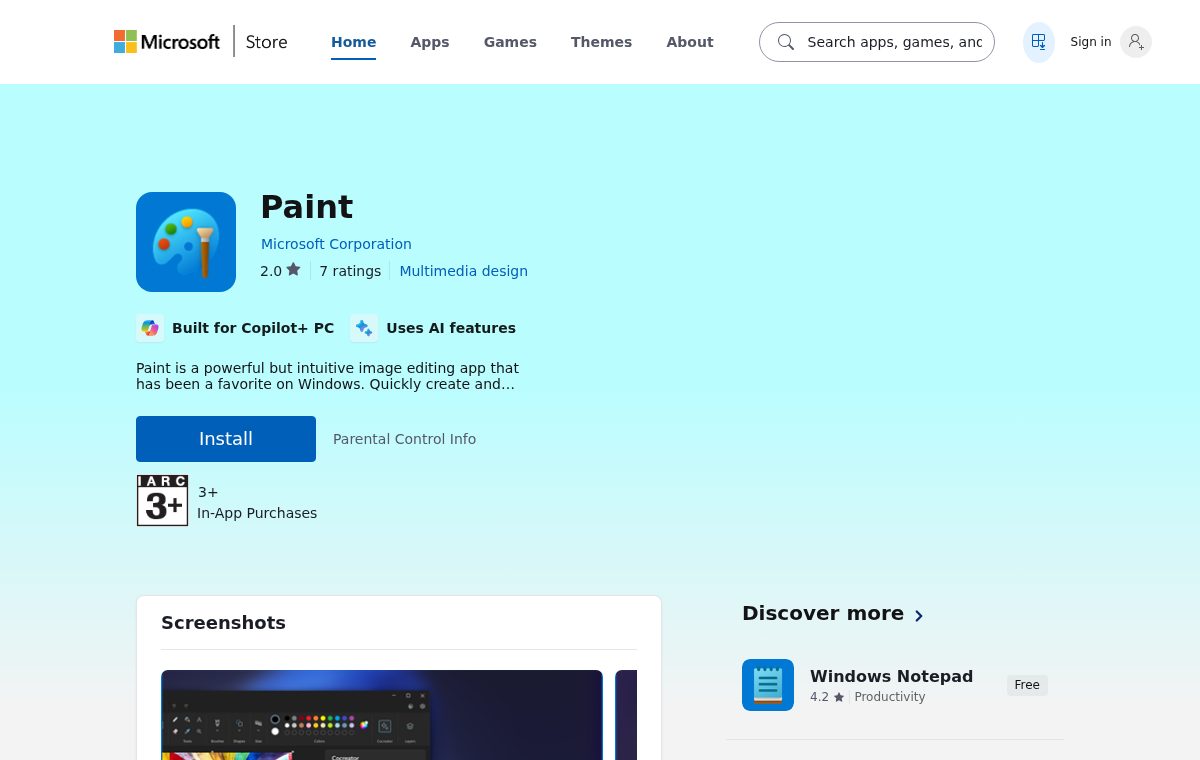Click the Paint app icon
Viewport: 1200px width, 760px height.
pyautogui.click(x=186, y=242)
